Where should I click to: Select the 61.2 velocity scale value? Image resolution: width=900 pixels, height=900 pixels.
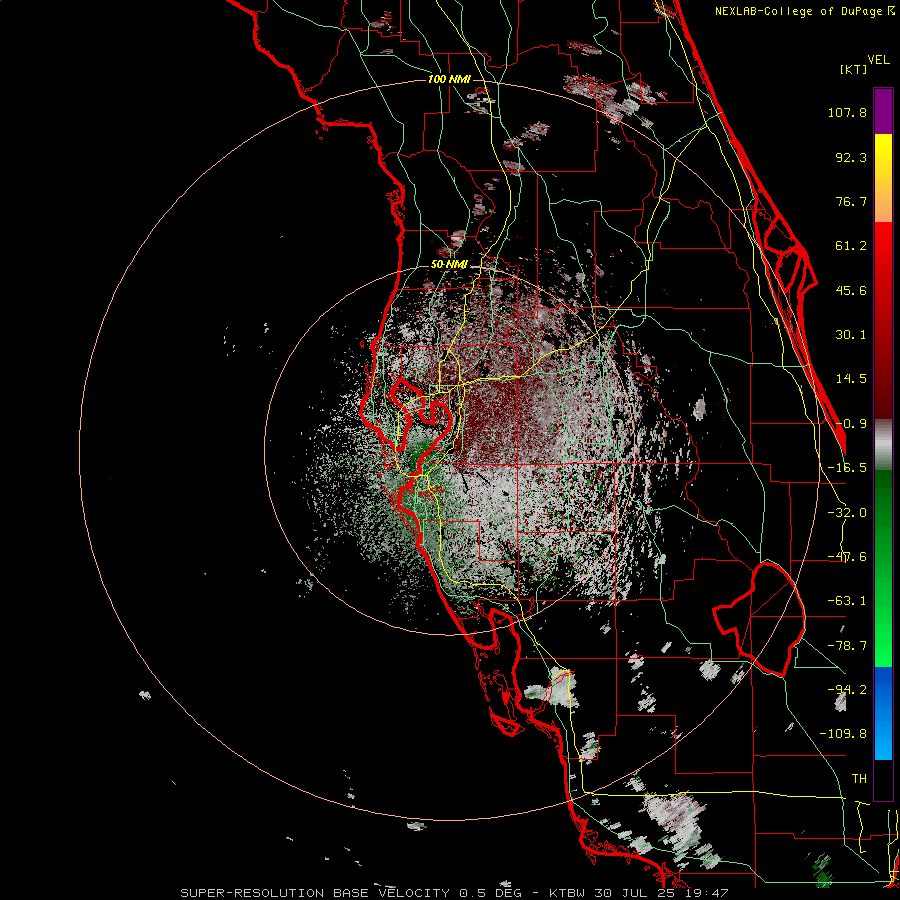pos(851,246)
